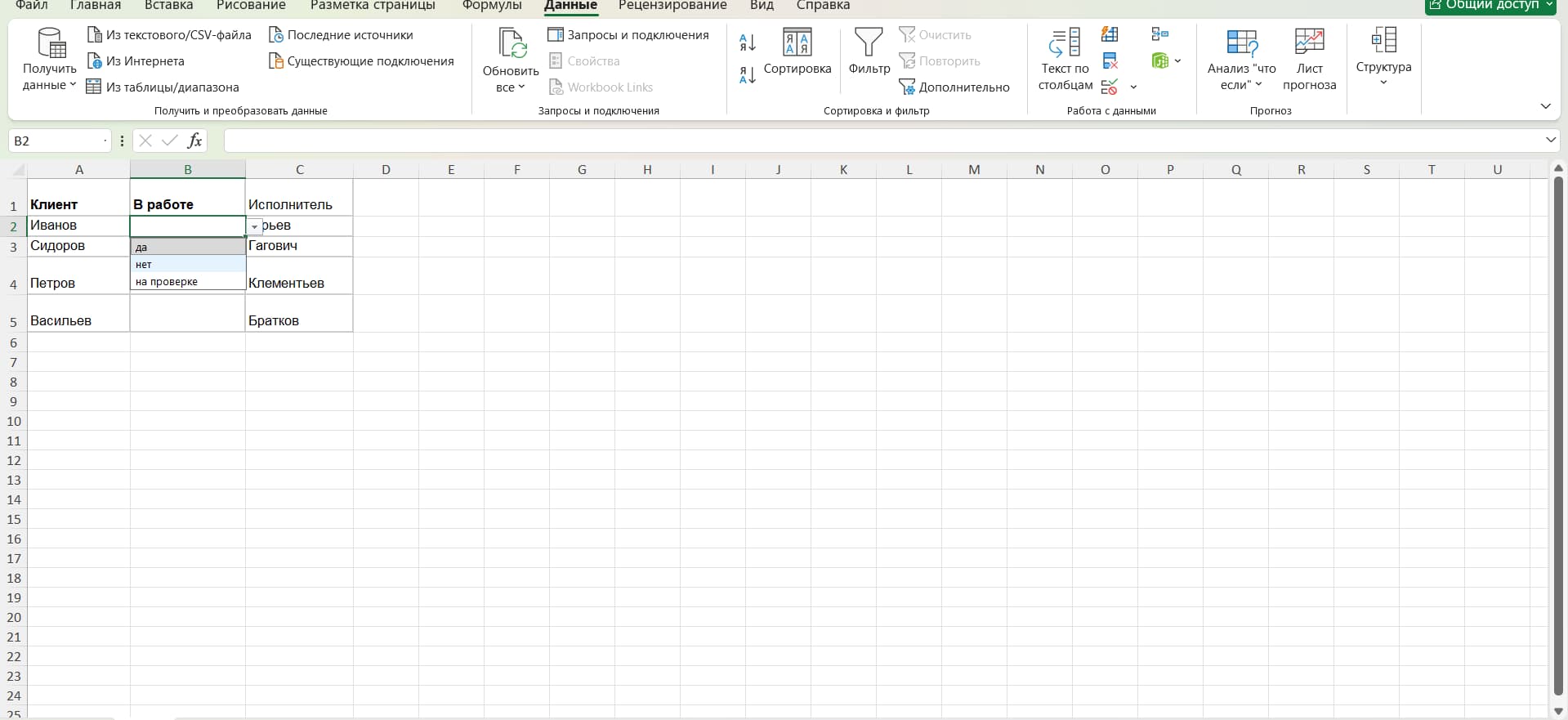Screen dimensions: 1568x720
Task: Click Обновить все refresh icon
Action: tap(511, 59)
